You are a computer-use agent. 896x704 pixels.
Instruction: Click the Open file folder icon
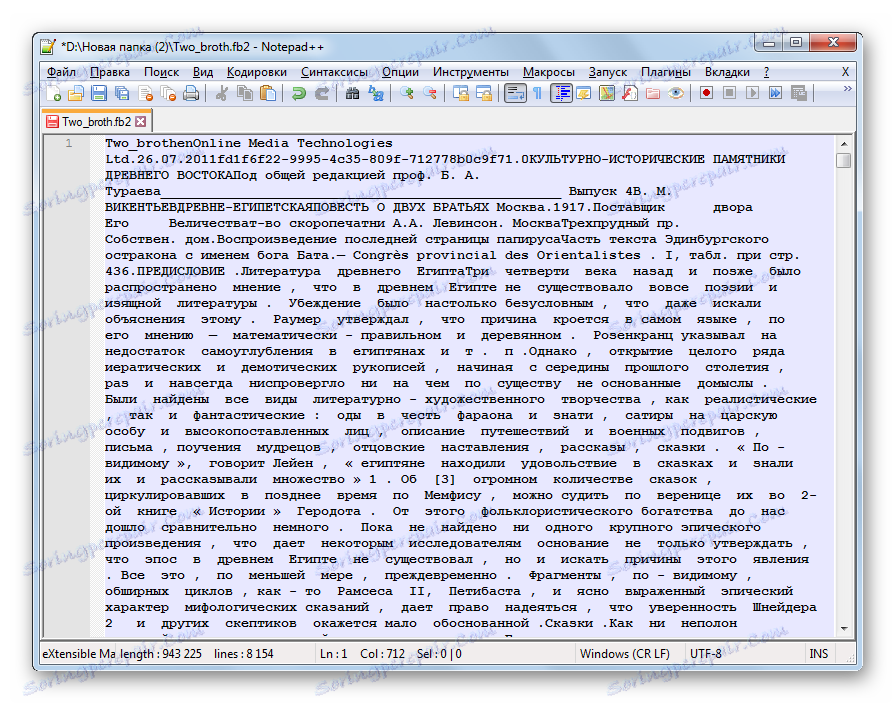(76, 93)
